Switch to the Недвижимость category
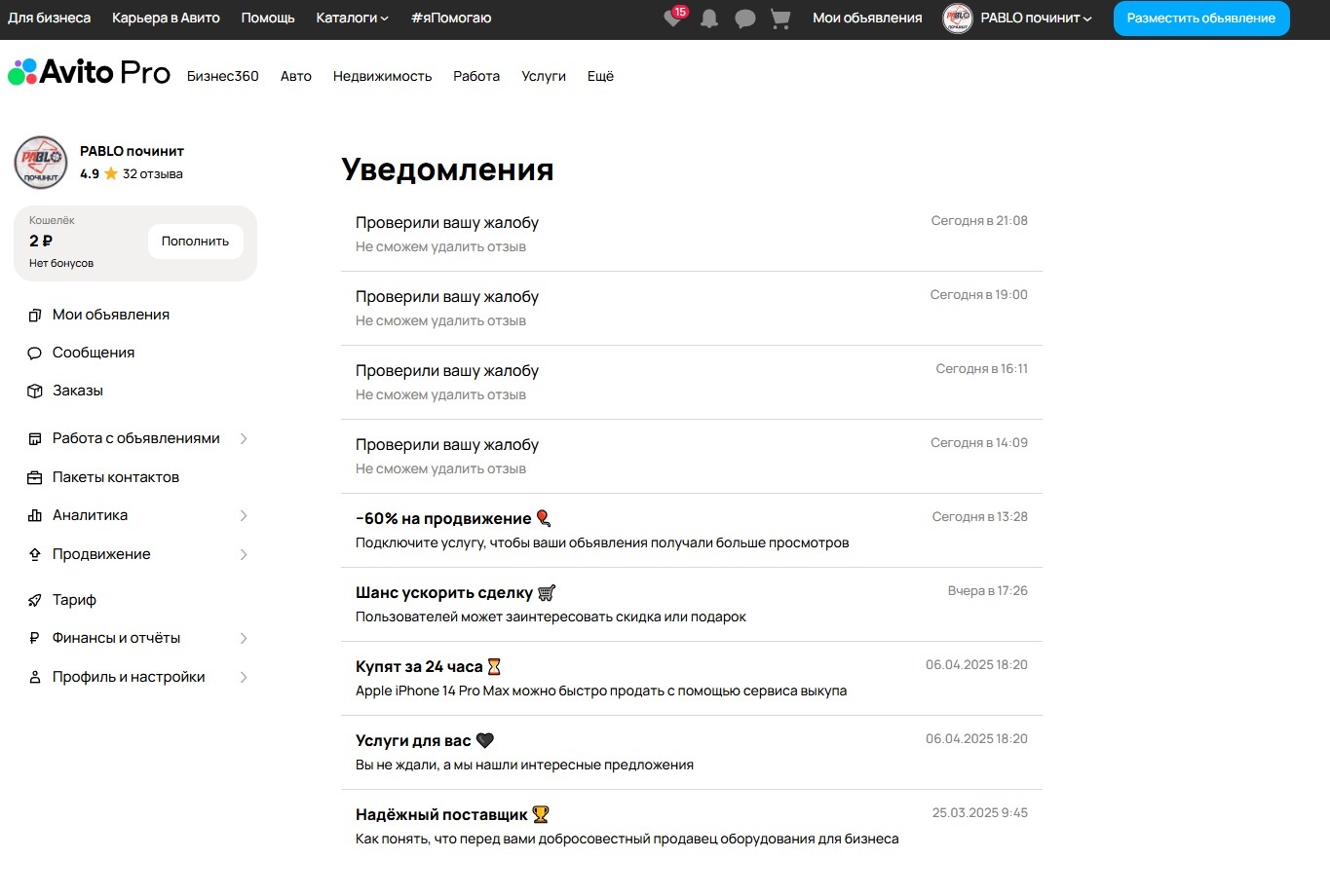The height and width of the screenshot is (896, 1330). [382, 76]
